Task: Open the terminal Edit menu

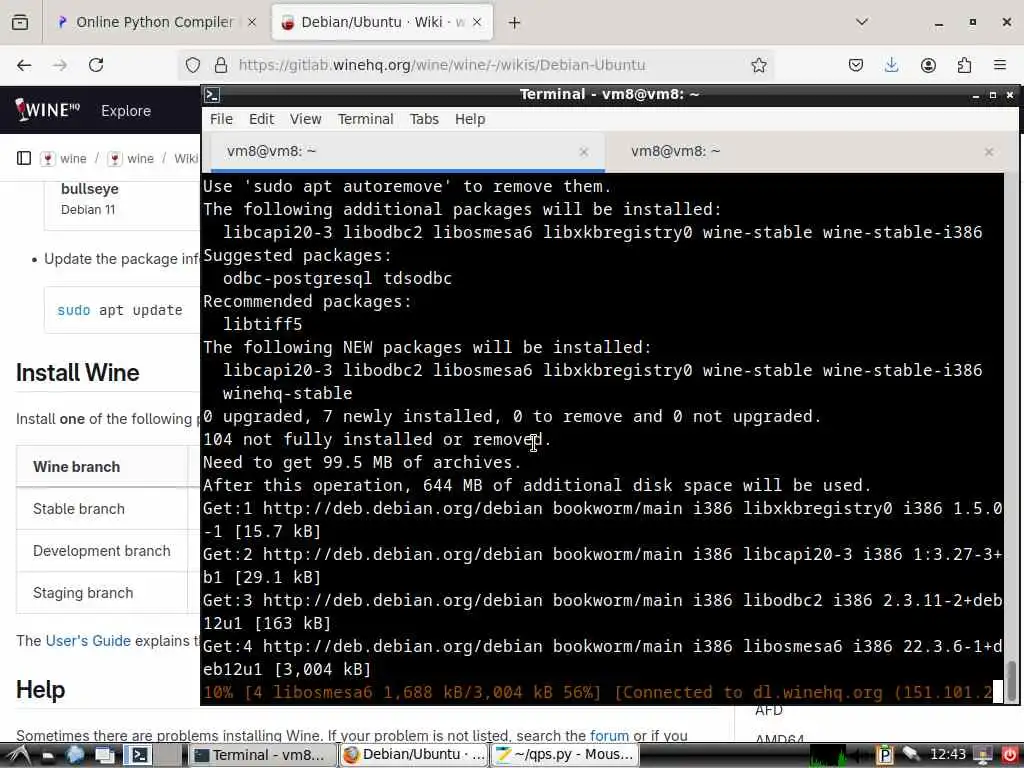Action: pyautogui.click(x=261, y=119)
